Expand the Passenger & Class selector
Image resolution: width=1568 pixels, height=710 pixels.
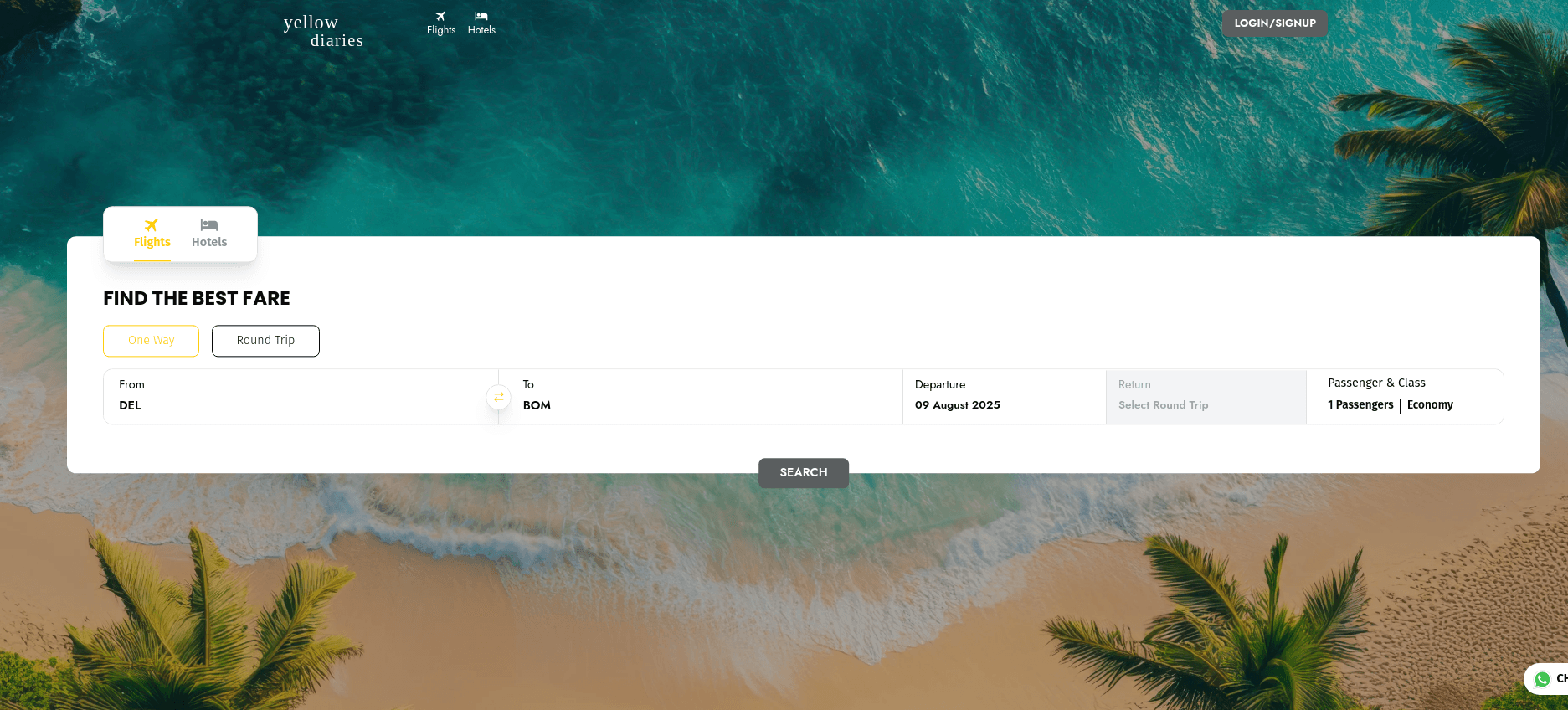point(1405,397)
